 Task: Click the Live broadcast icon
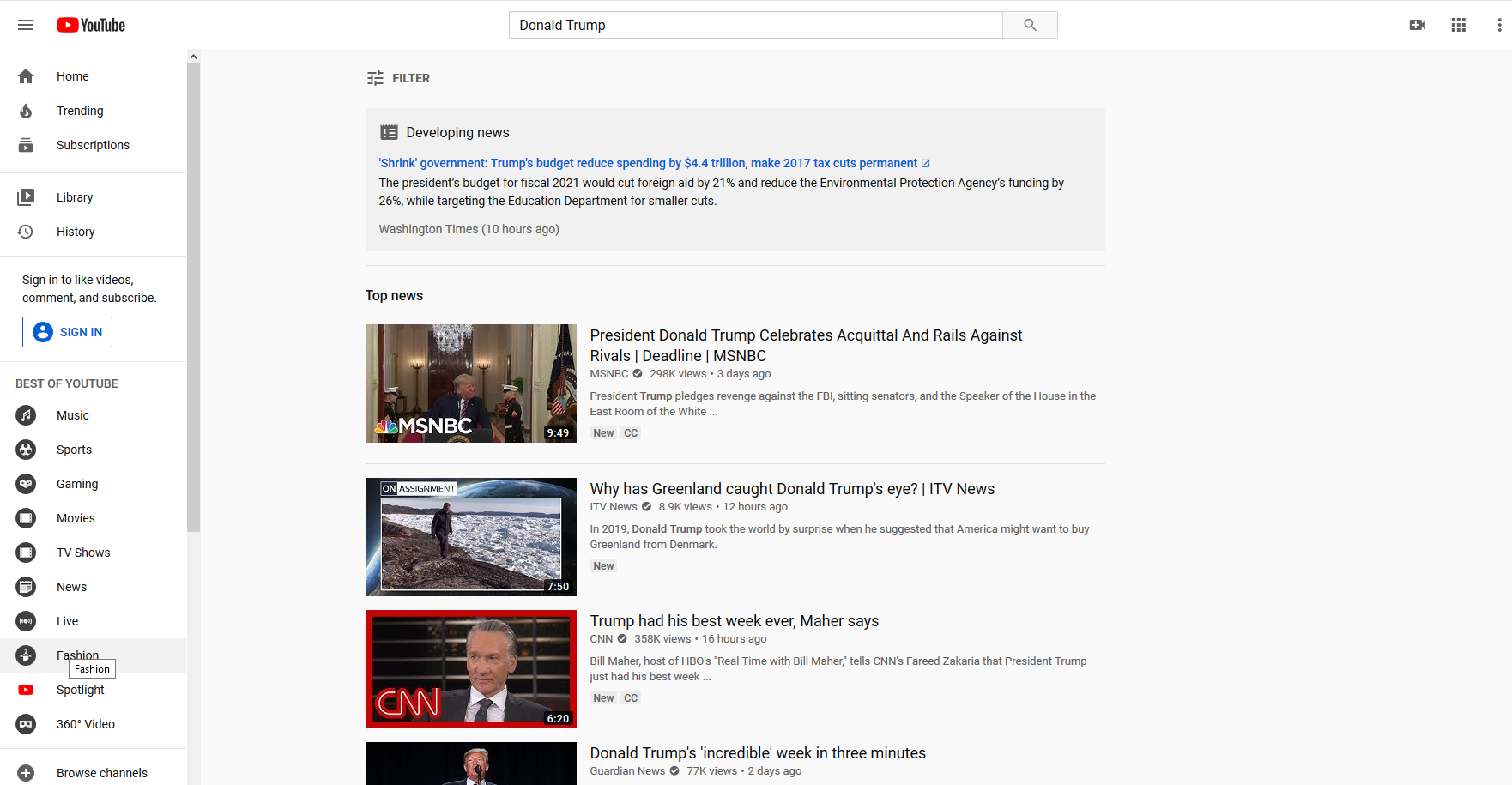coord(26,621)
